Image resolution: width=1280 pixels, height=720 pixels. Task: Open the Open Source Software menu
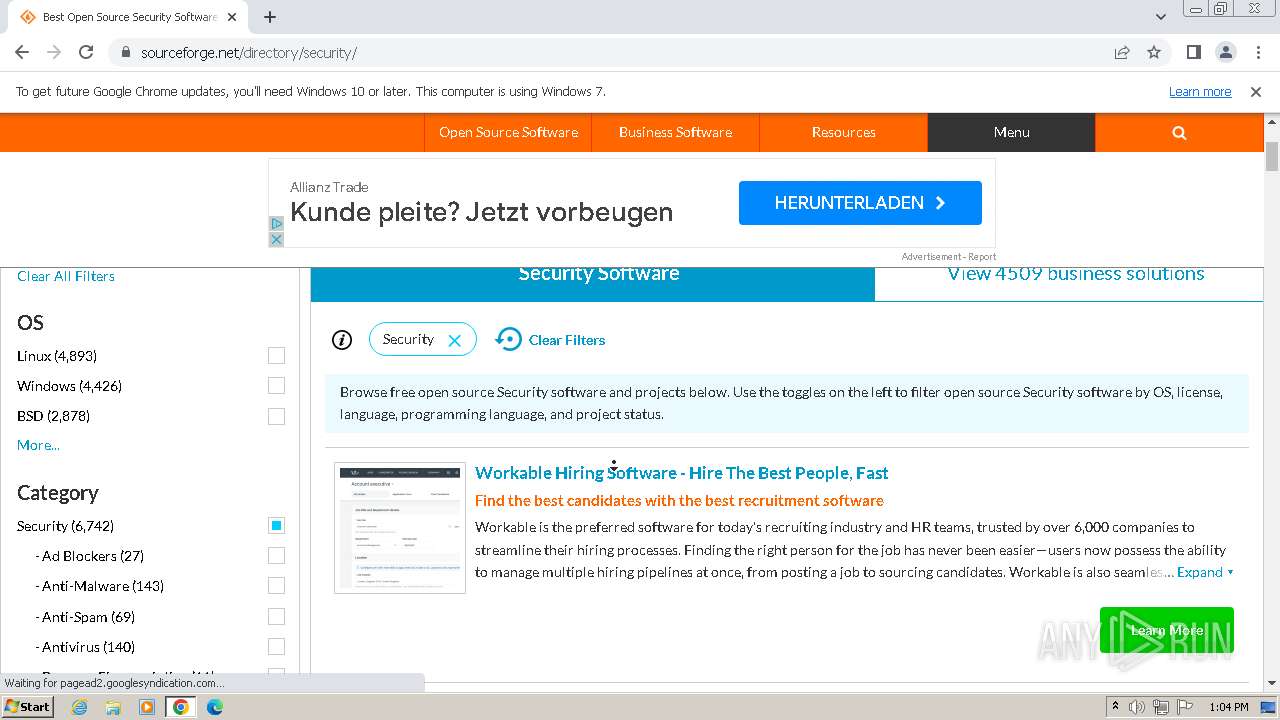tap(508, 132)
